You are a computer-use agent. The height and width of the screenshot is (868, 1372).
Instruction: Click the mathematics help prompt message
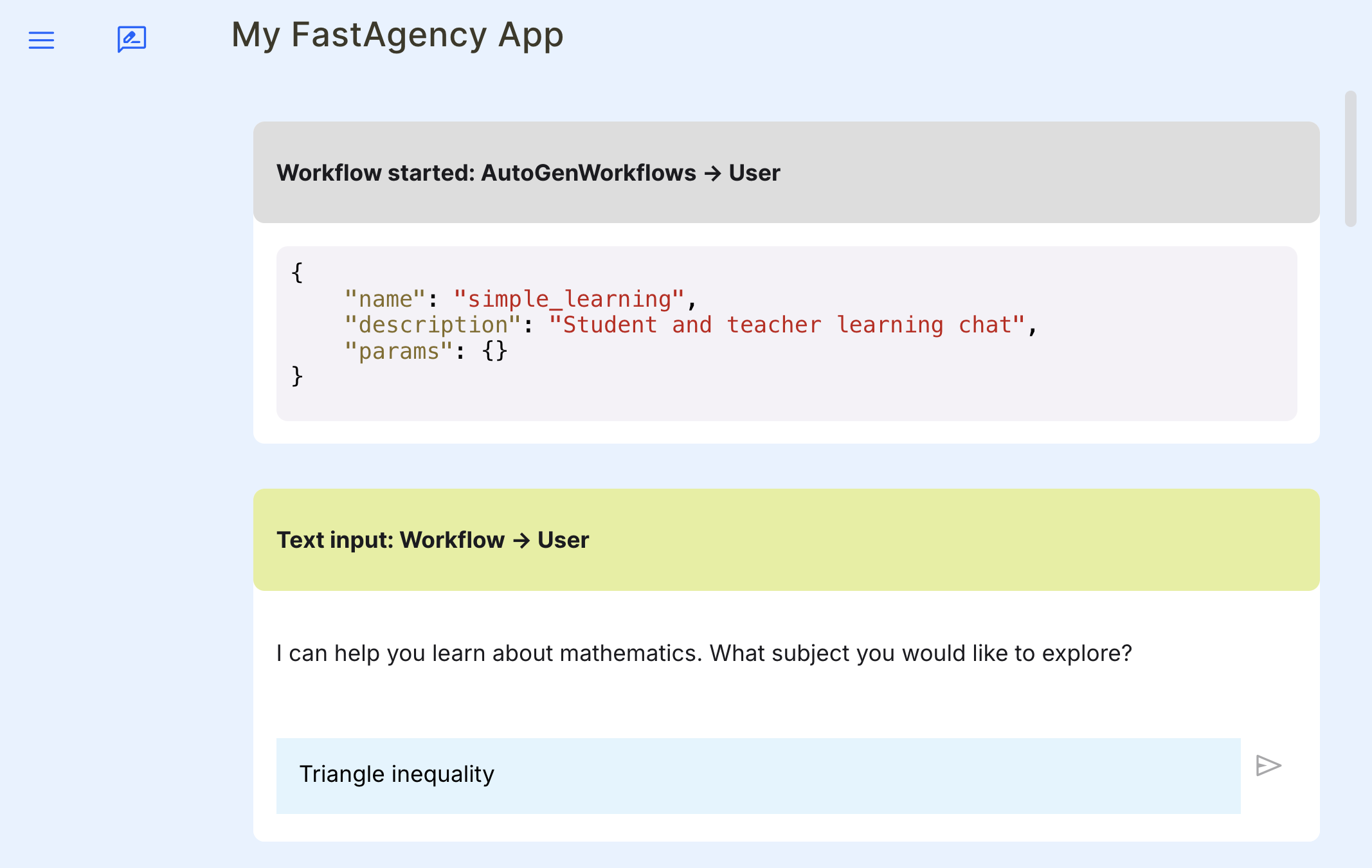point(703,653)
